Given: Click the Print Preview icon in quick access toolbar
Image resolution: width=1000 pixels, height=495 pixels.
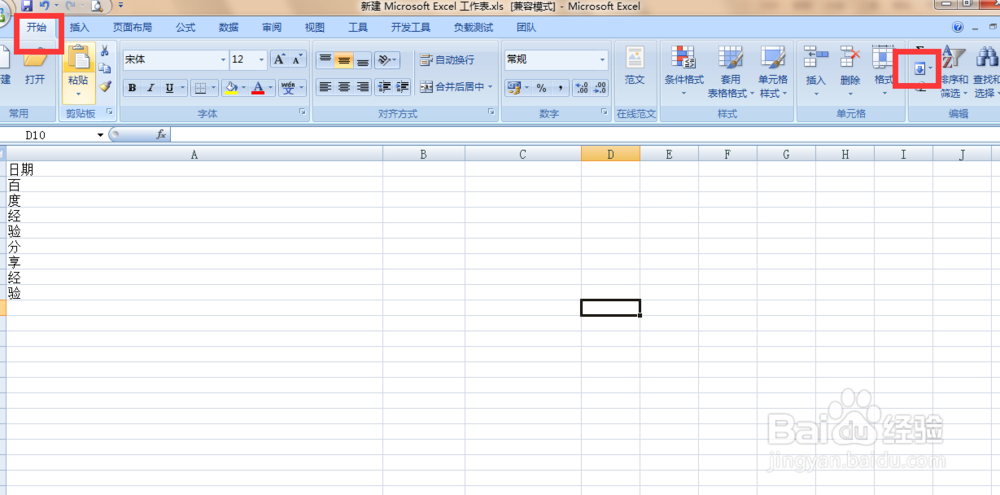Looking at the screenshot, I should click(96, 6).
